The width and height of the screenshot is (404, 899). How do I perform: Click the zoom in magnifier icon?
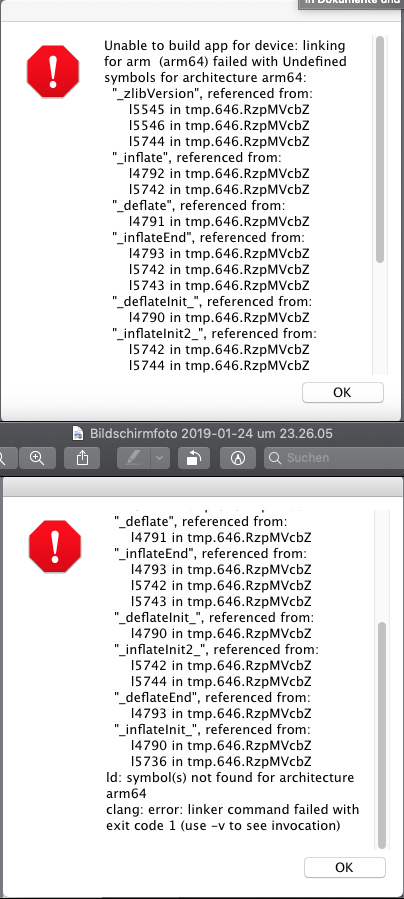click(x=37, y=458)
